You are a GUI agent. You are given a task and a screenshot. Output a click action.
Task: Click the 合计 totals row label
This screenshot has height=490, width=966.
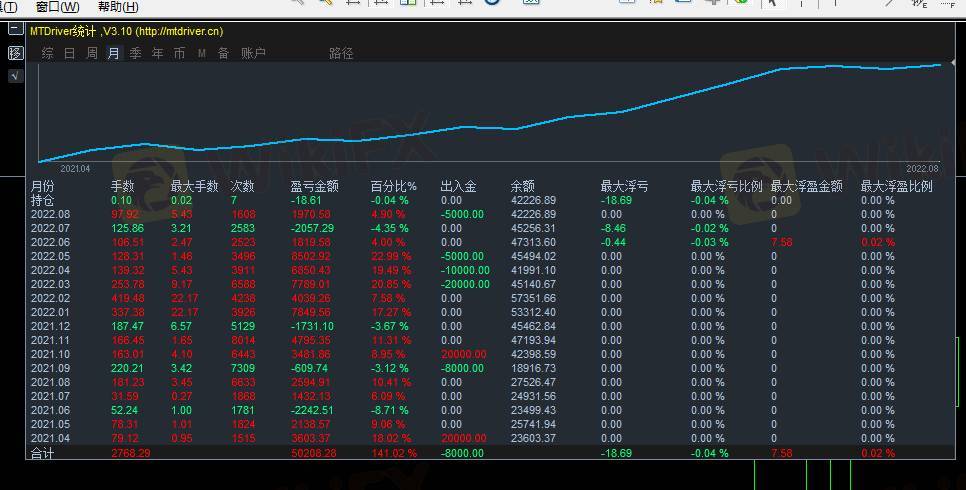[x=43, y=453]
